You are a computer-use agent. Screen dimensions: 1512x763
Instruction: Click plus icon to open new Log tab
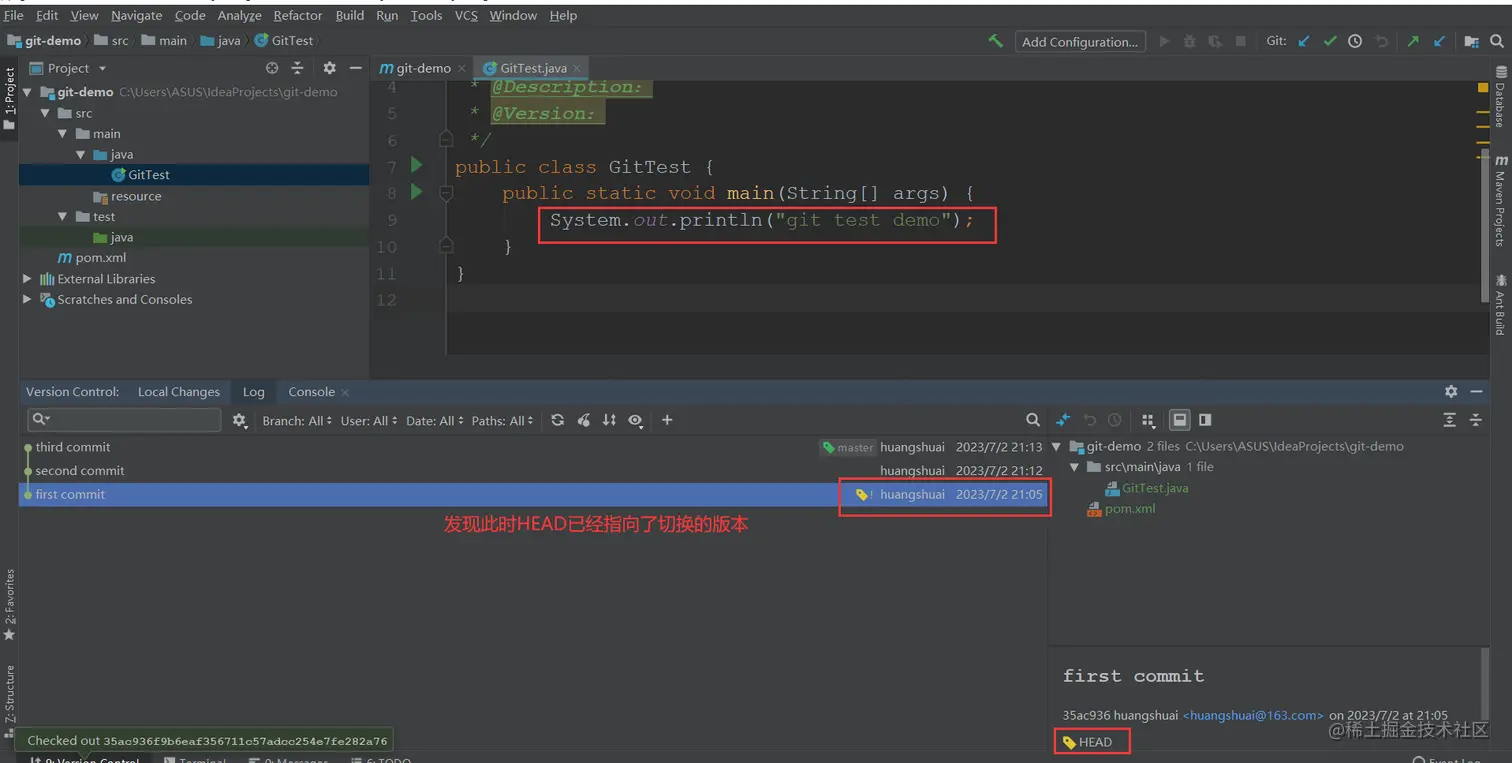coord(667,420)
